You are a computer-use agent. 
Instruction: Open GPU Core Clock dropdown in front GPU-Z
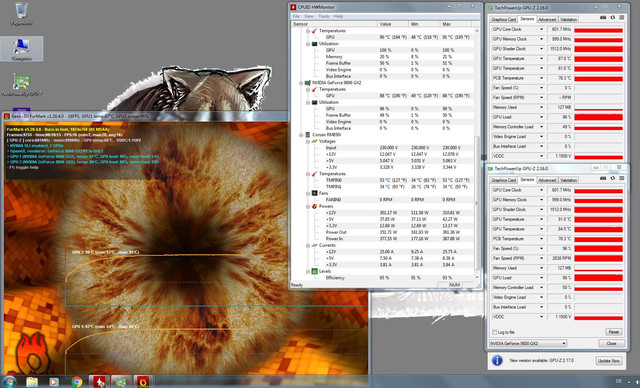[541, 190]
